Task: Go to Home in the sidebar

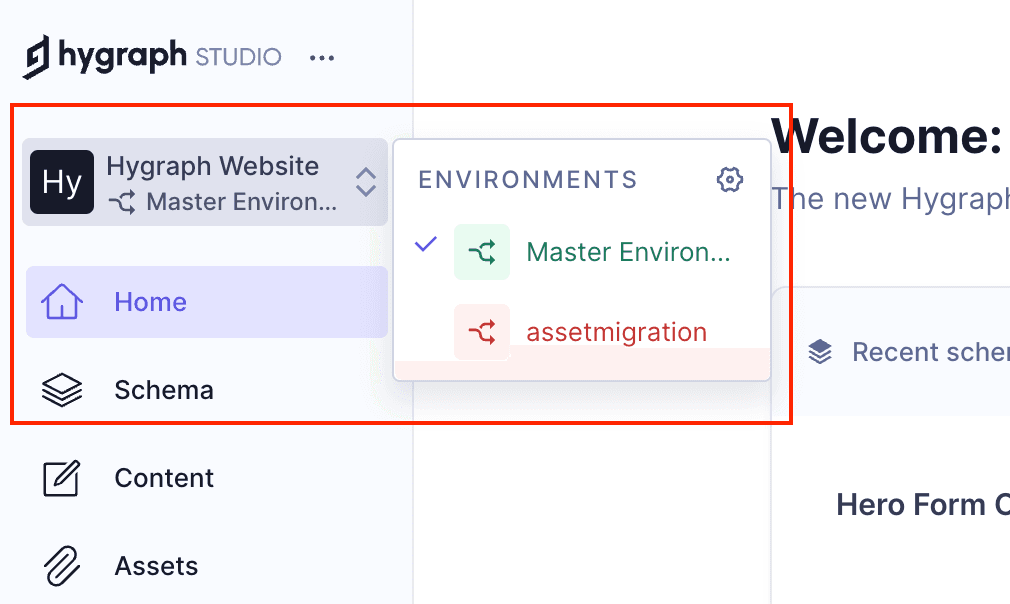Action: [x=150, y=302]
